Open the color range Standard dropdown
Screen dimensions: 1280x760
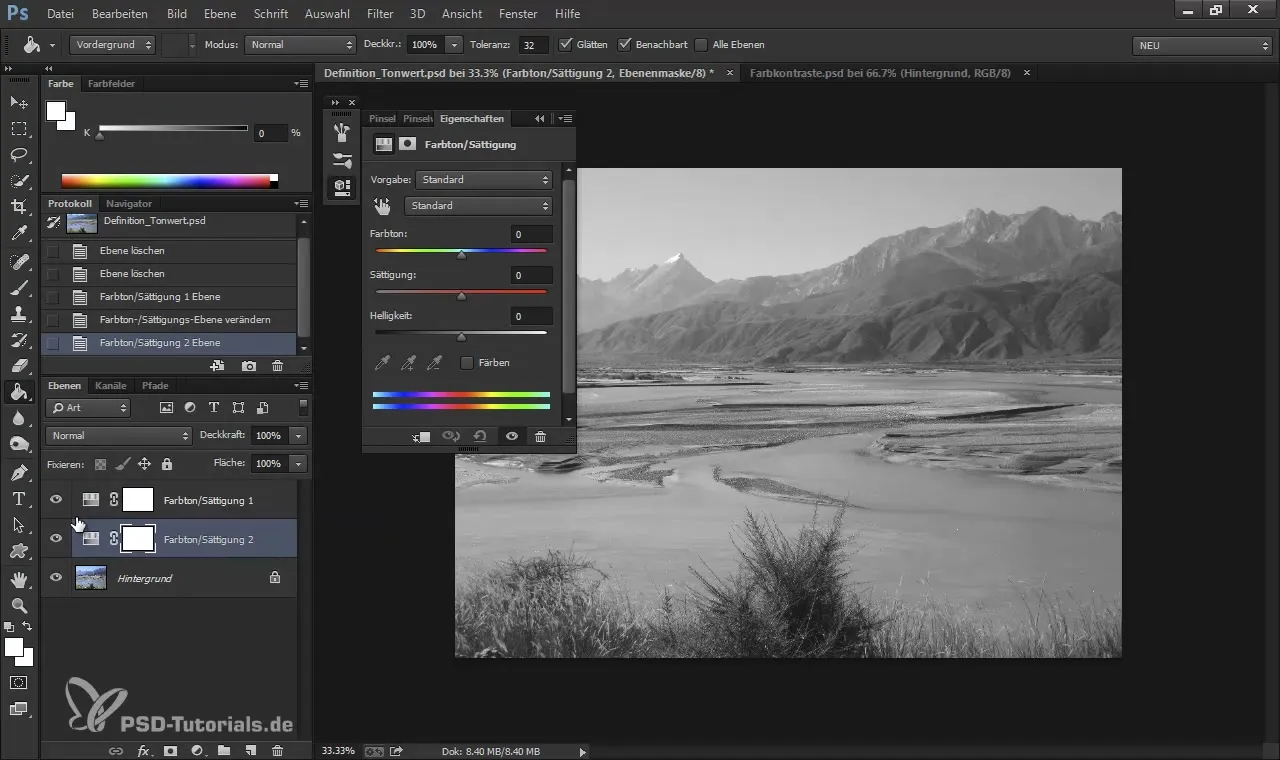478,206
